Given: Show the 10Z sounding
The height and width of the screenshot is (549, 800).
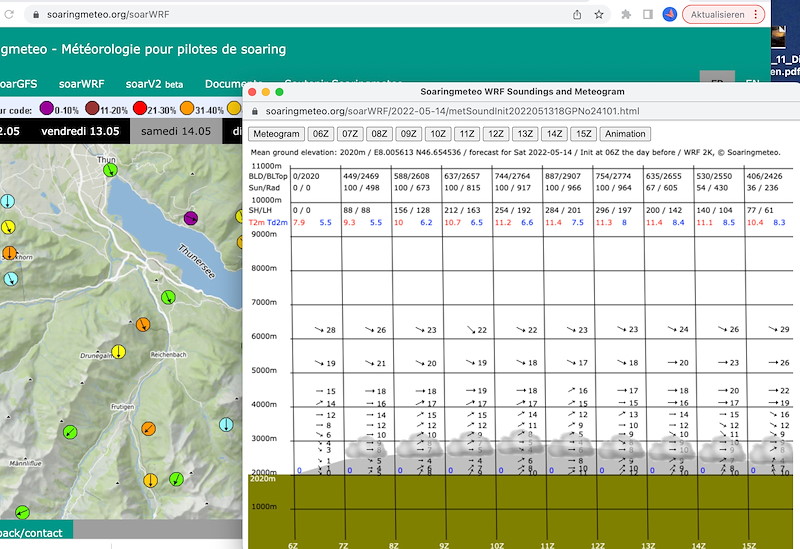Looking at the screenshot, I should tap(438, 134).
